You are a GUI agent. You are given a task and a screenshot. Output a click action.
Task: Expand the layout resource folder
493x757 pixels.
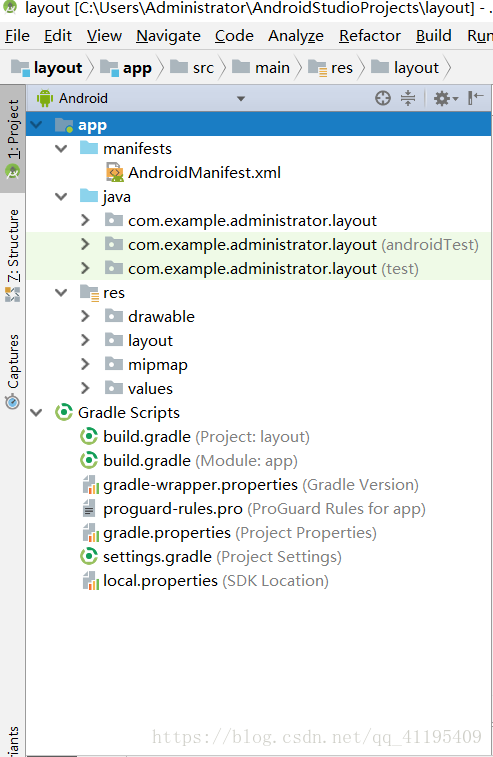(85, 340)
